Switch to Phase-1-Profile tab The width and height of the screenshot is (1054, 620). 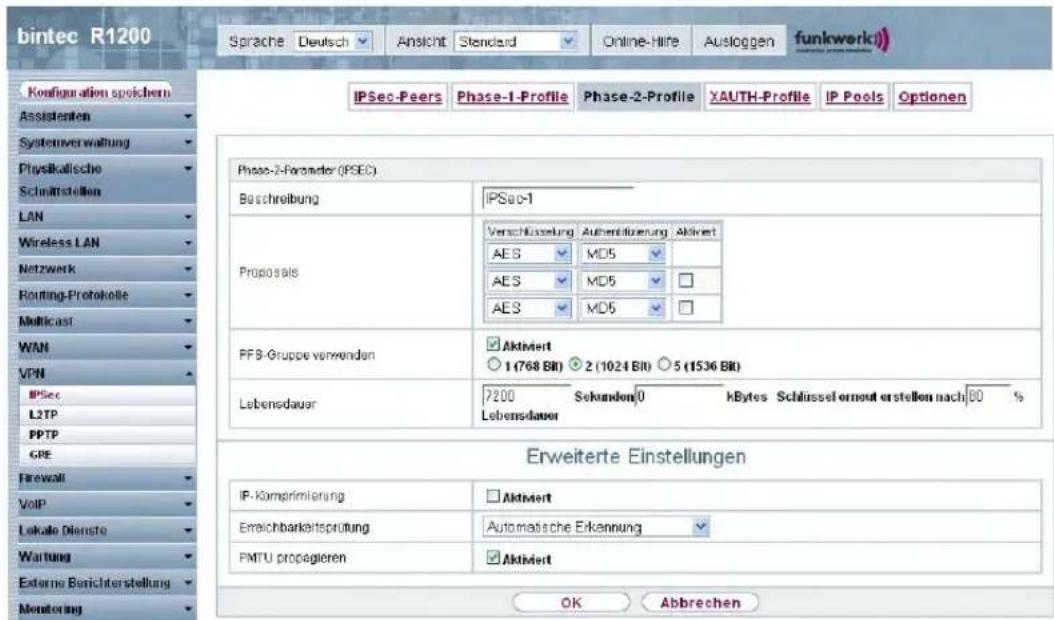coord(512,97)
